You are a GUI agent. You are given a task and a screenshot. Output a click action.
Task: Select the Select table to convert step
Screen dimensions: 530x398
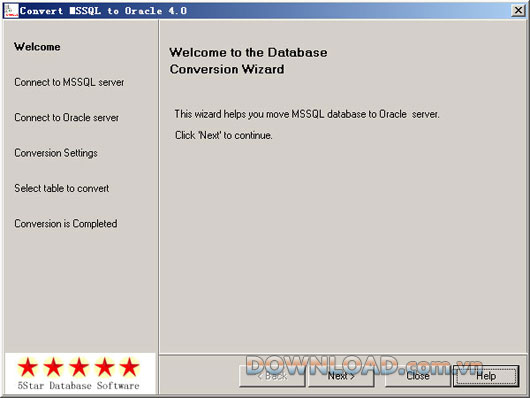62,188
